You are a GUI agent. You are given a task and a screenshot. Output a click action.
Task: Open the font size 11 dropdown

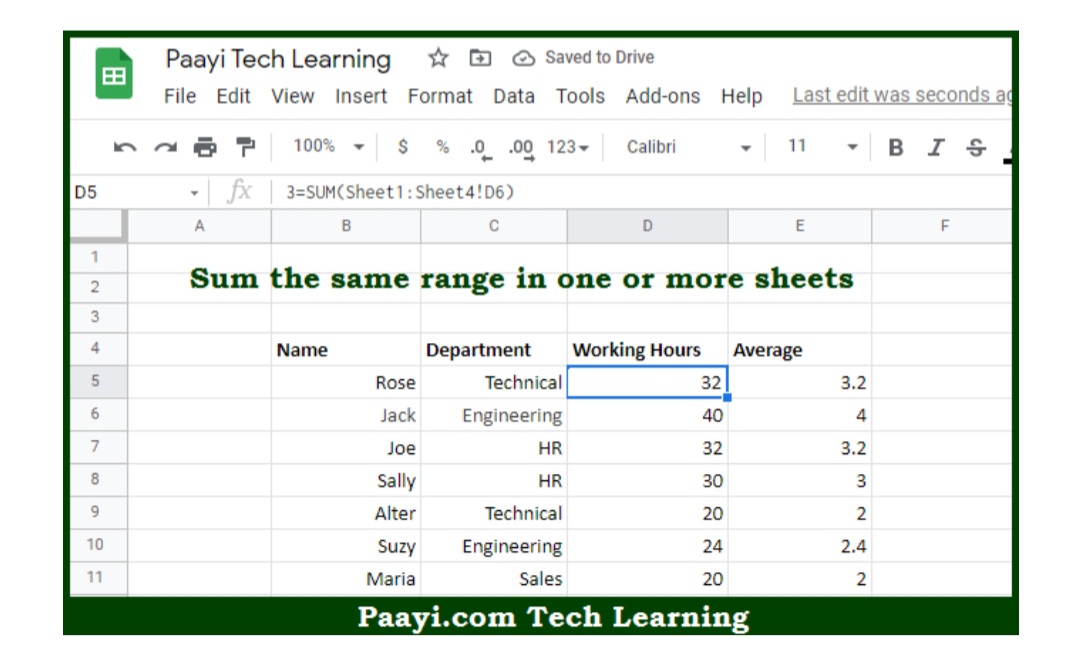(x=823, y=146)
